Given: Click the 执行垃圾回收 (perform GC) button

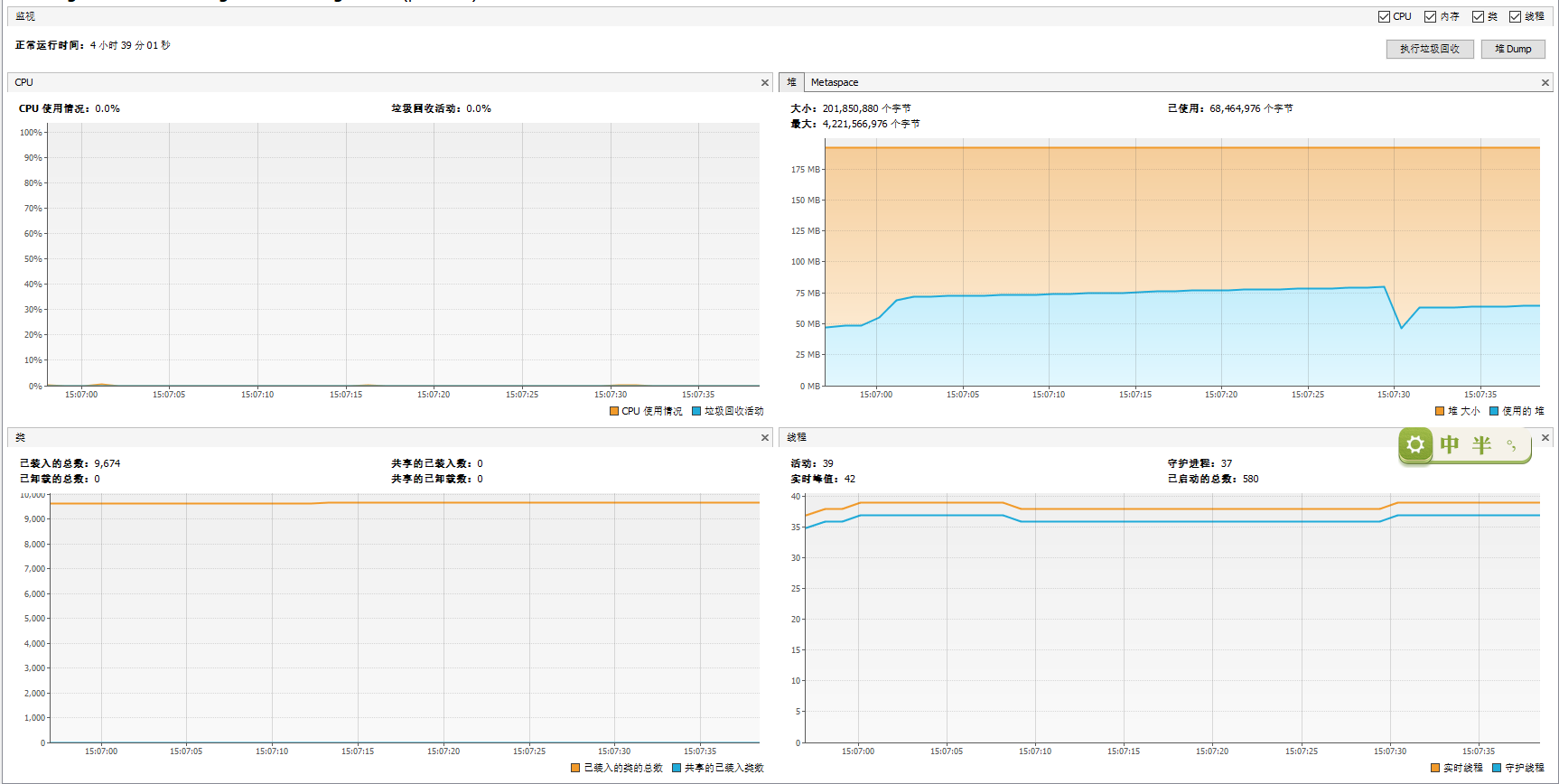Looking at the screenshot, I should pyautogui.click(x=1430, y=49).
